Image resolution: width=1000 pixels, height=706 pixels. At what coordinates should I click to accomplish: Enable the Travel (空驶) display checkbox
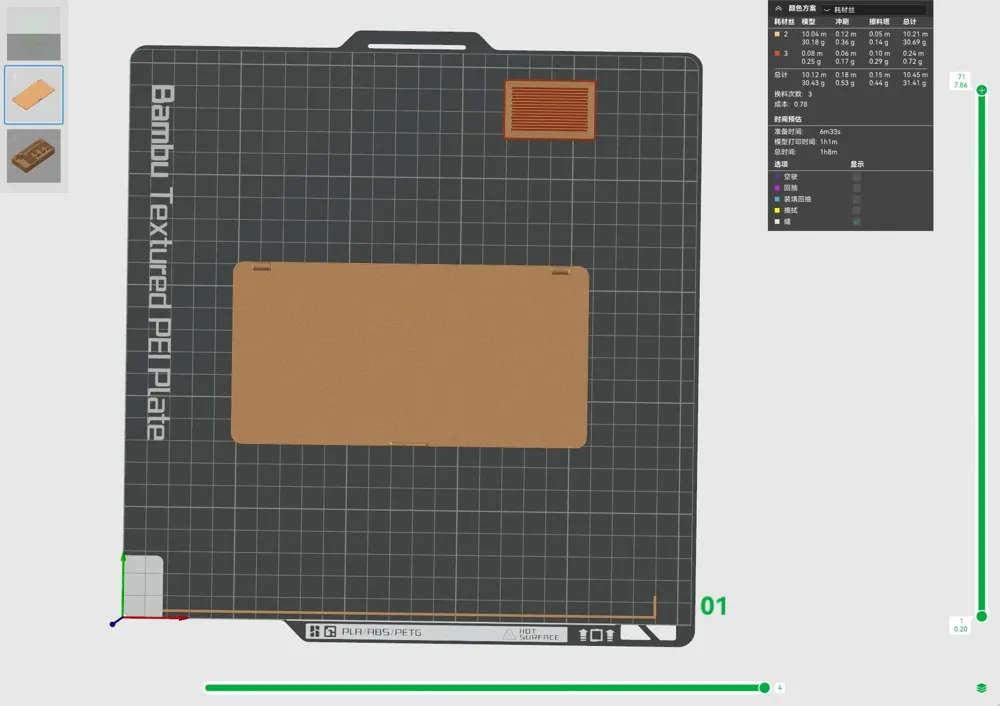pos(855,177)
